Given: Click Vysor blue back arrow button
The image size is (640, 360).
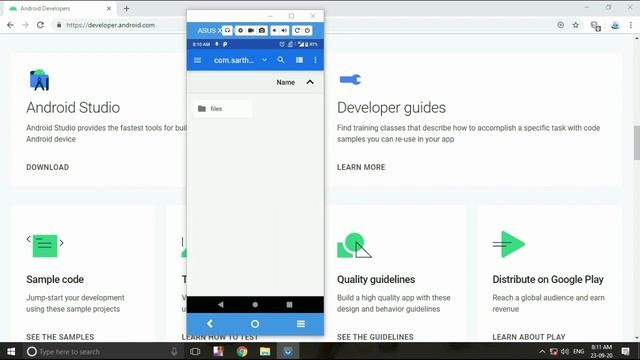Looking at the screenshot, I should [210, 324].
